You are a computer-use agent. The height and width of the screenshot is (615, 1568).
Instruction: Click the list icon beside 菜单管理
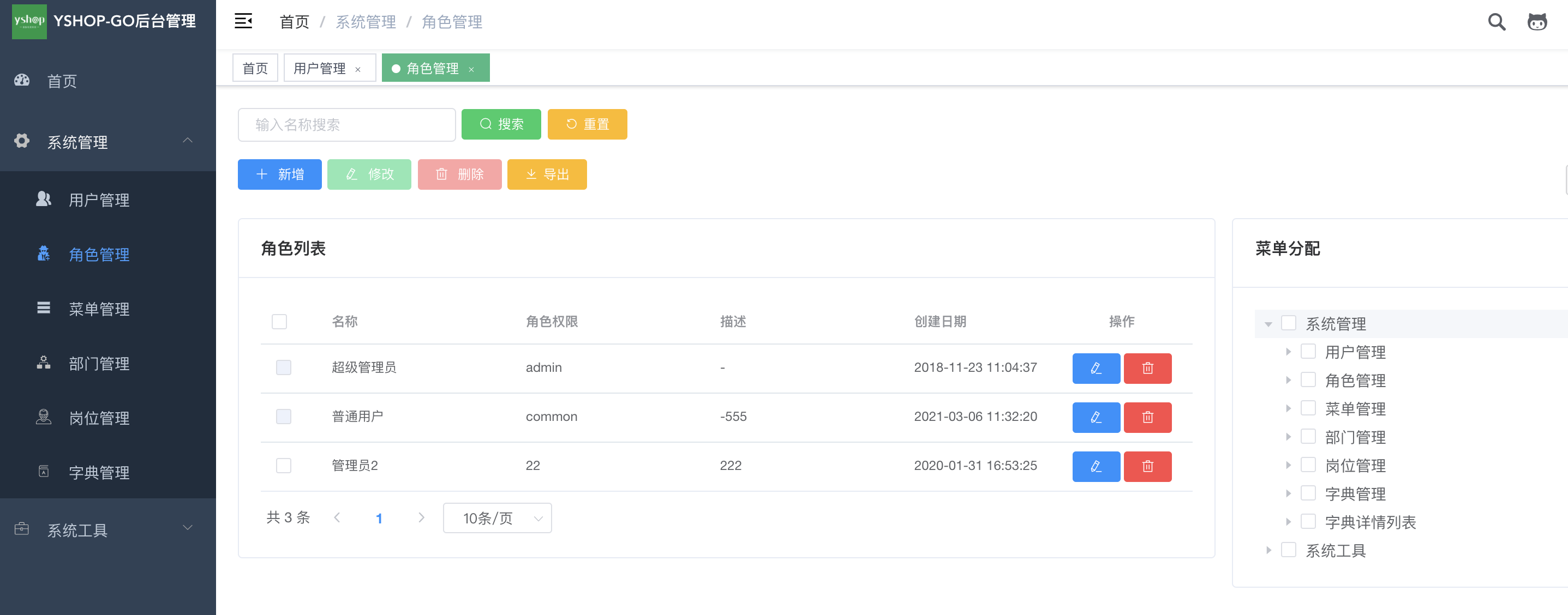[x=43, y=308]
